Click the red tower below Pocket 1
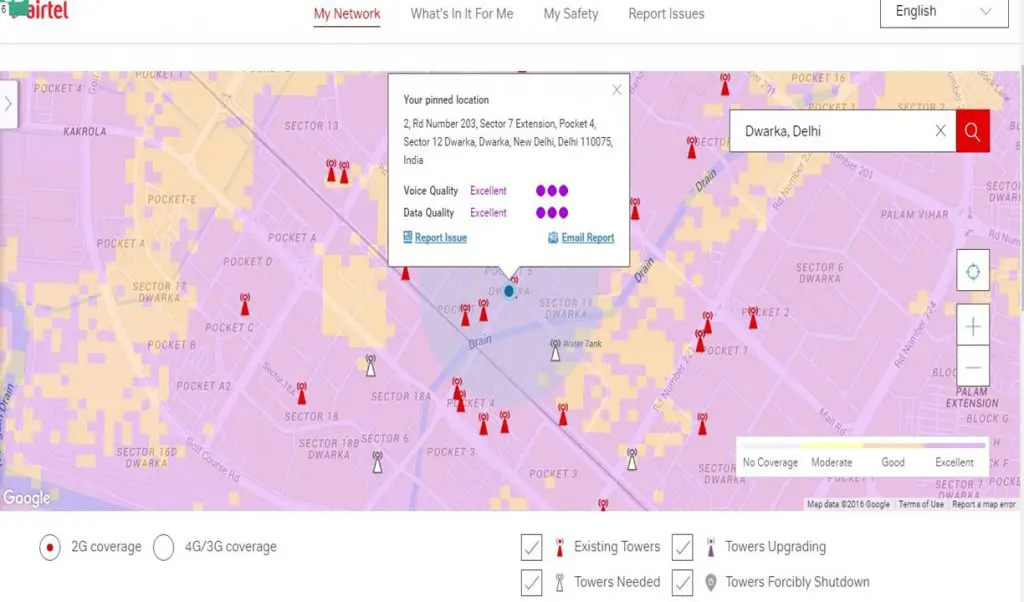The image size is (1024, 602). 702,424
